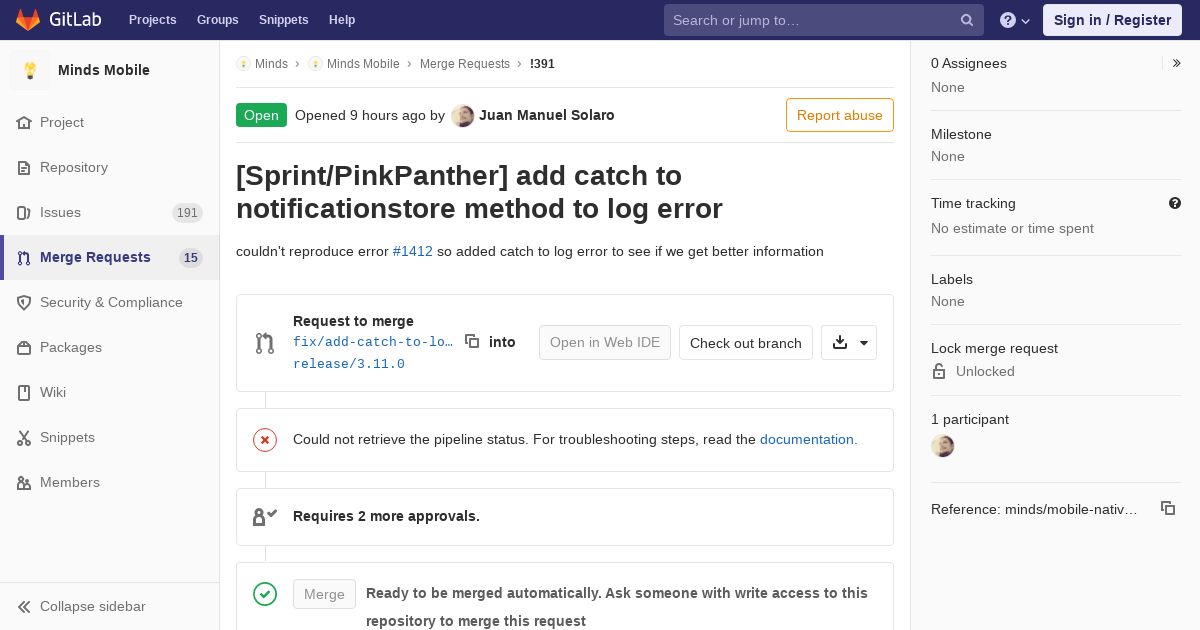Copy the source branch name icon
1200x630 pixels.
click(472, 341)
